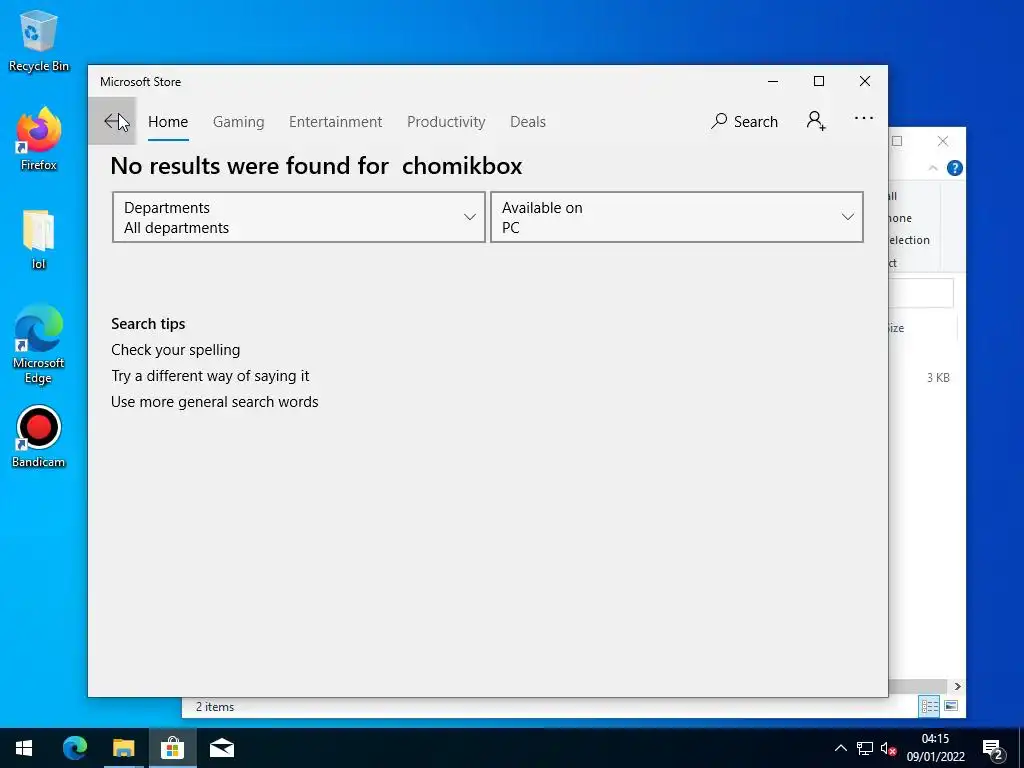Viewport: 1024px width, 768px height.
Task: Click the "Try a different way of saying it" tip
Action: [210, 376]
